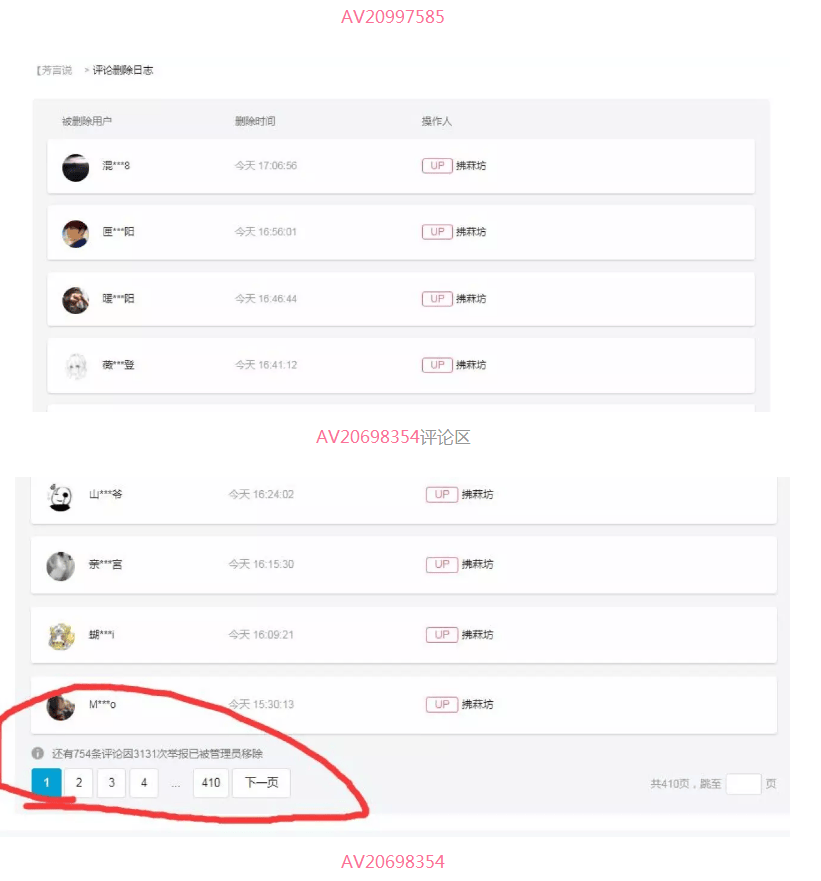Select current page 1 button
Image resolution: width=821 pixels, height=881 pixels.
tap(46, 783)
